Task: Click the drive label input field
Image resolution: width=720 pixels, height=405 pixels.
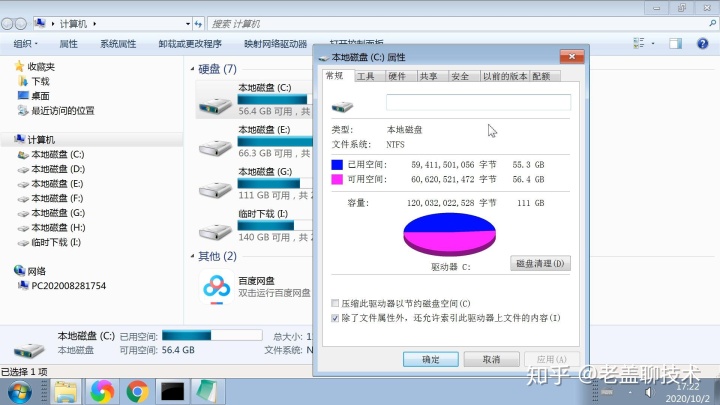Action: 478,102
